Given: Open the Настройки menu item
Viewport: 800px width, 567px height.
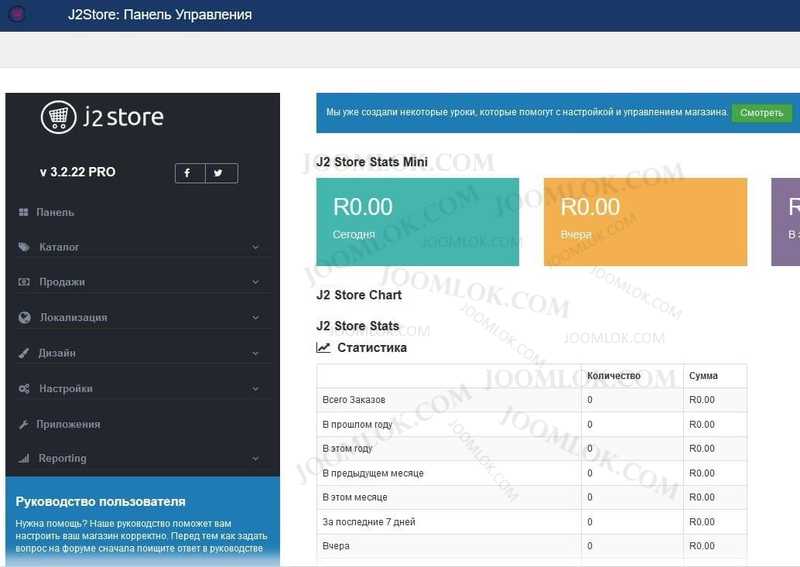Looking at the screenshot, I should pos(66,388).
